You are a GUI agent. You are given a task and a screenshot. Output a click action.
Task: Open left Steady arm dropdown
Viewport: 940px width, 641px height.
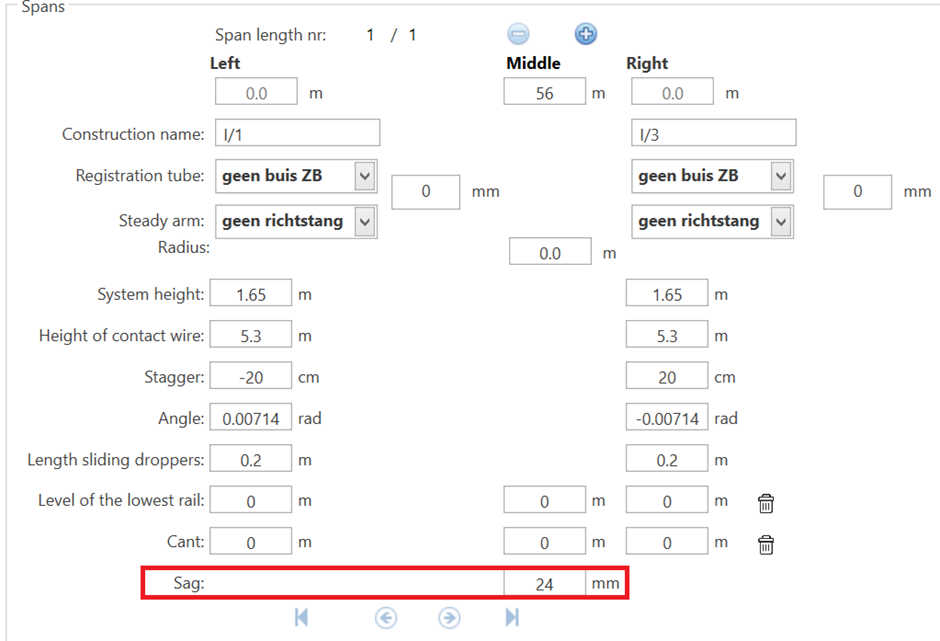[365, 221]
